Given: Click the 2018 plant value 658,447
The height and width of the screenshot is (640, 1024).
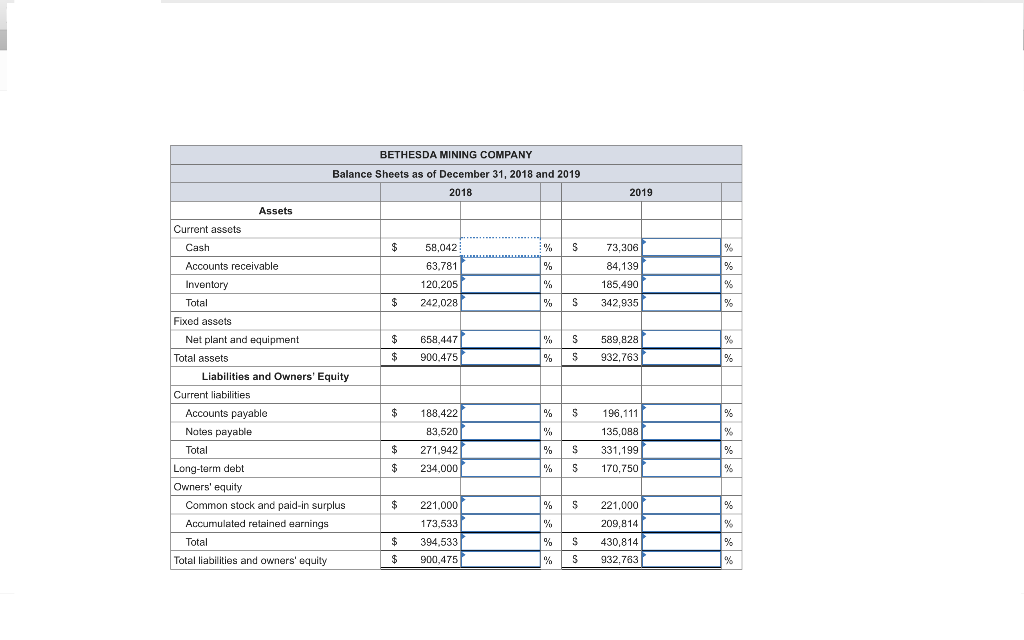Looking at the screenshot, I should click(x=439, y=340).
